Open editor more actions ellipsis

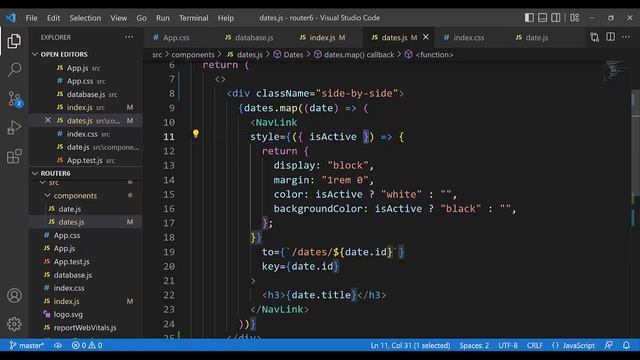(626, 37)
